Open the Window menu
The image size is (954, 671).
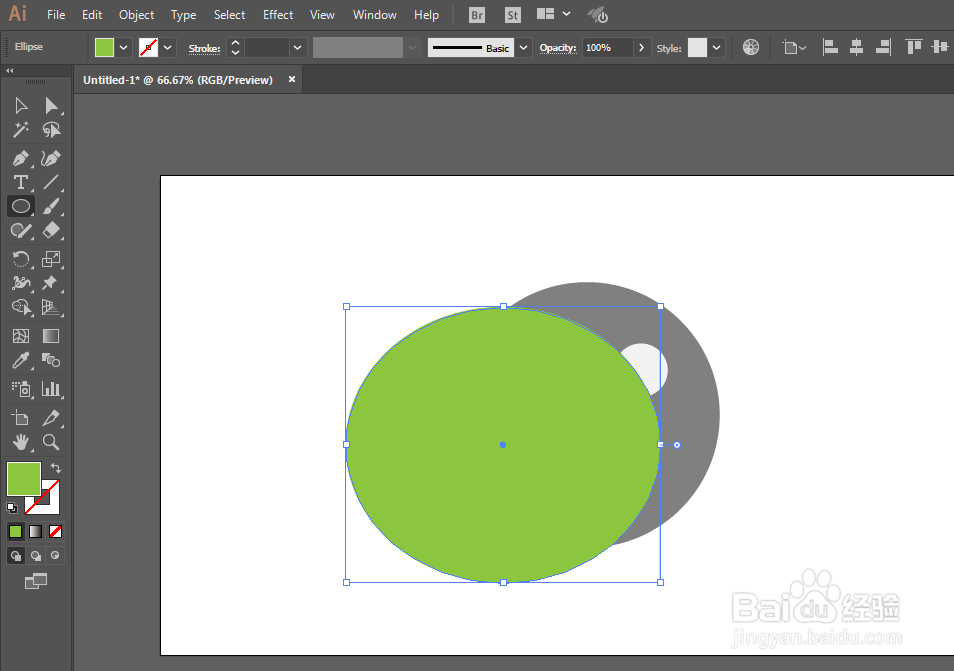point(375,15)
